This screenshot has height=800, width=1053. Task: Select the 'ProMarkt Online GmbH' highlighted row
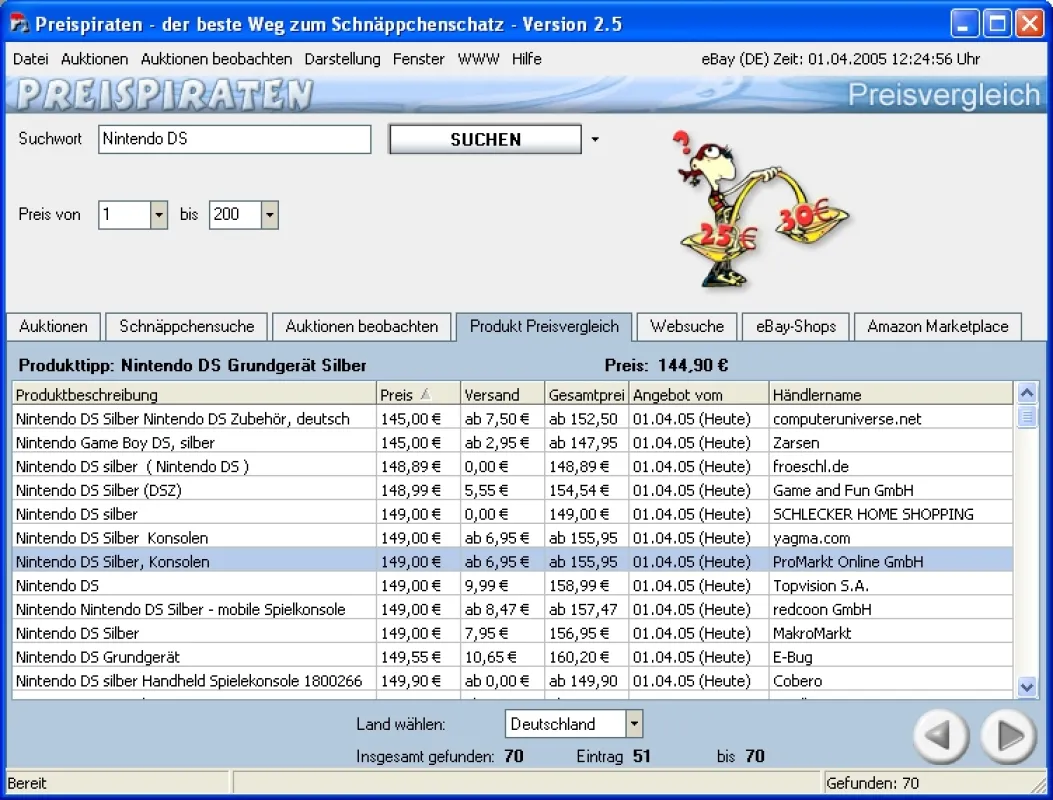[512, 562]
